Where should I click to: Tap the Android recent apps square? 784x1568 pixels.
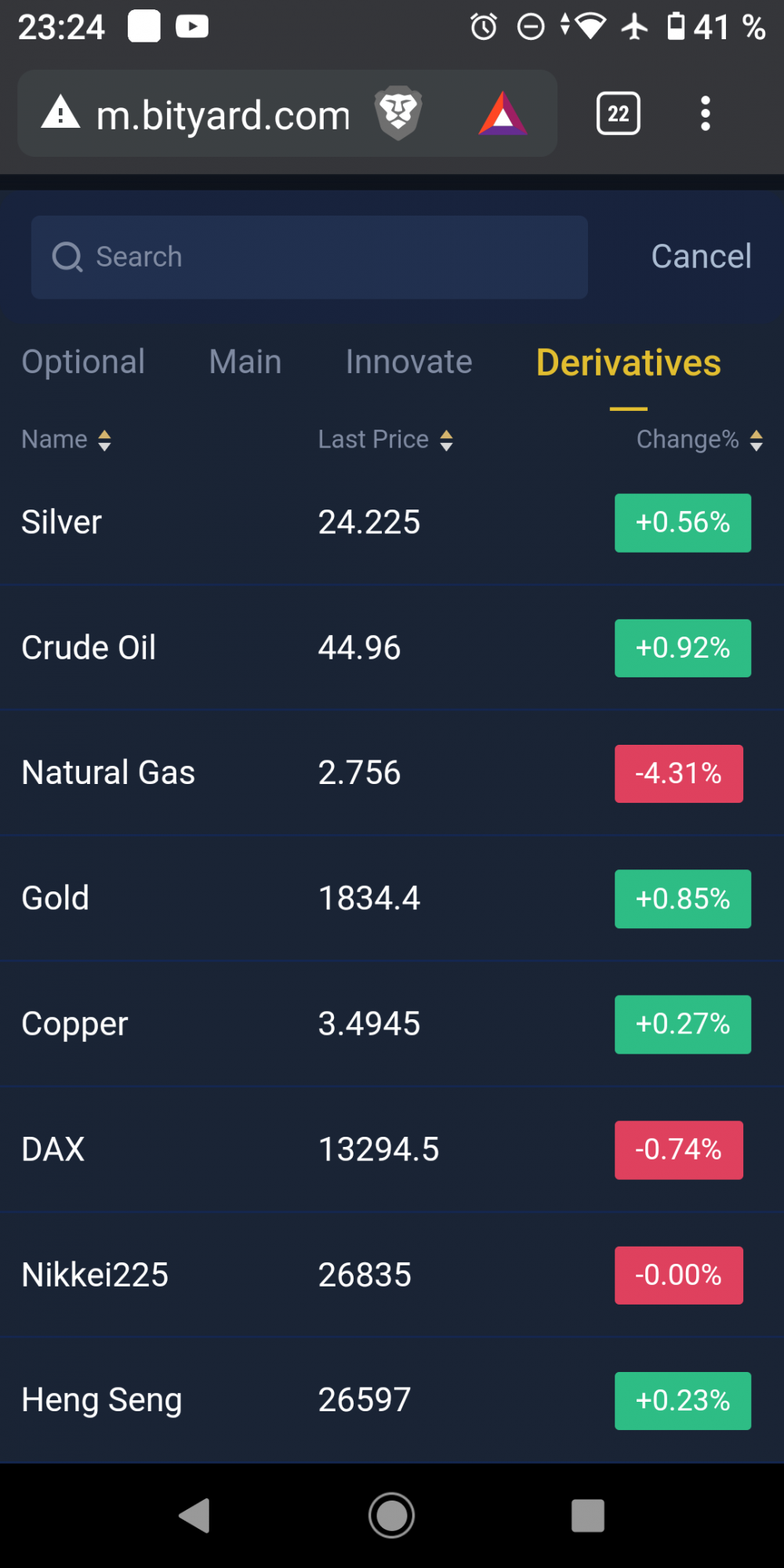(x=588, y=1515)
